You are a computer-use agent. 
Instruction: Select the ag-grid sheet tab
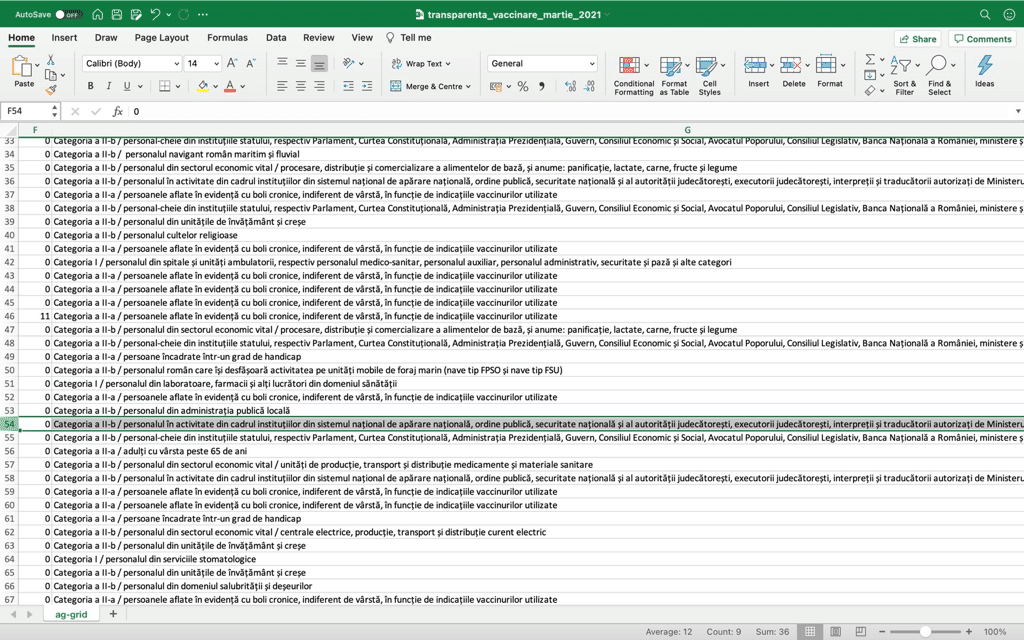click(72, 614)
